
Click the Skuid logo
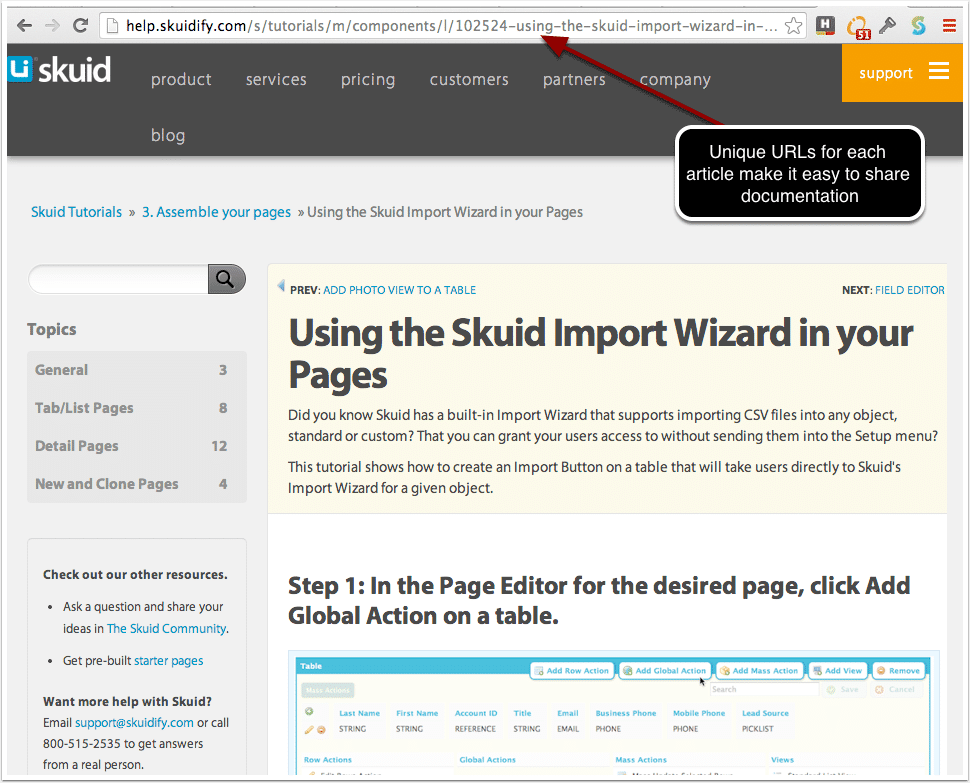coord(60,69)
